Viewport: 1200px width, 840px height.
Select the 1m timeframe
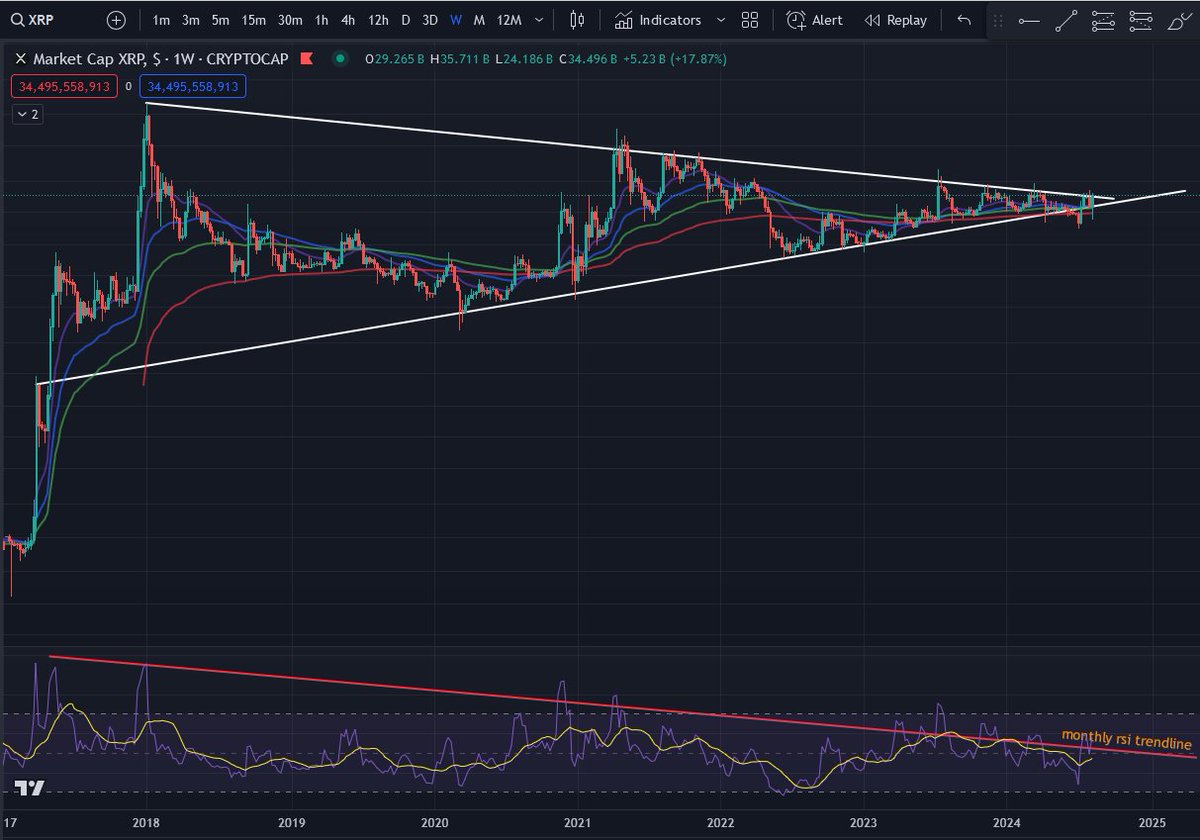coord(161,20)
